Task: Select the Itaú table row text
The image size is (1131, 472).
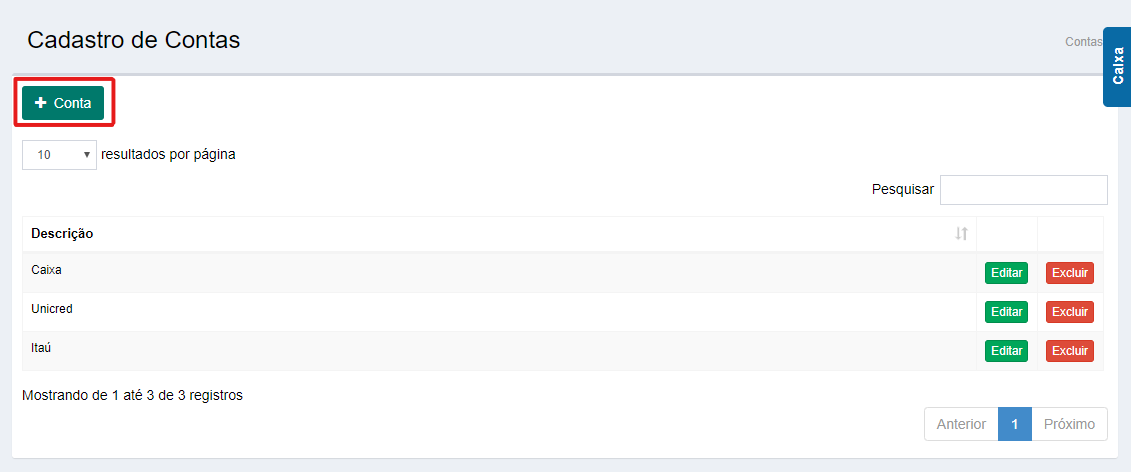Action: (x=44, y=348)
